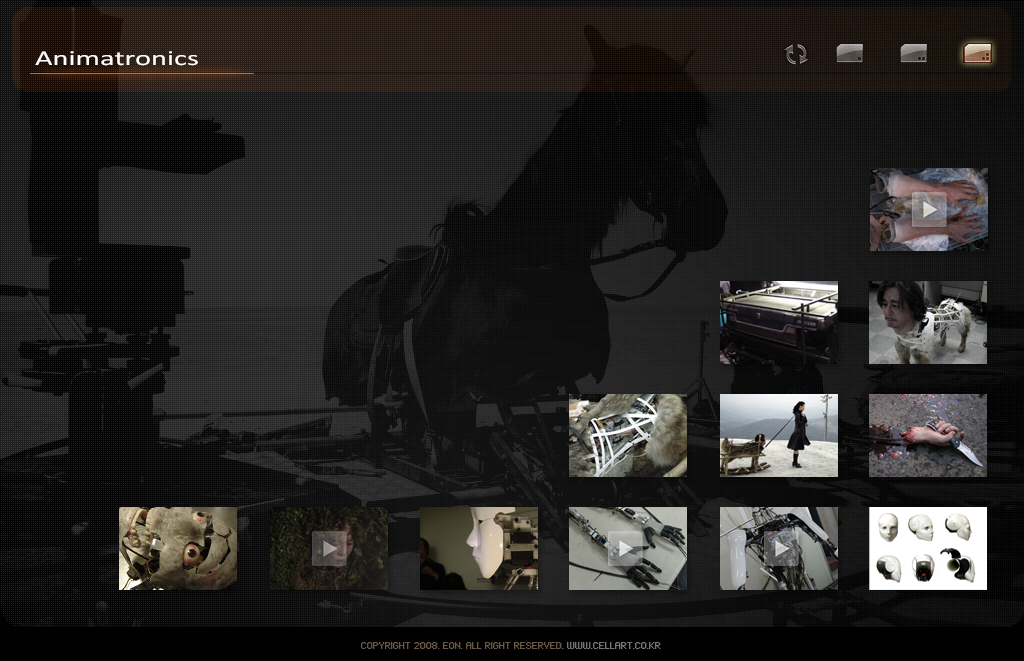The width and height of the screenshot is (1024, 661).
Task: Open the car with roof rack thumbnail
Action: [x=778, y=322]
